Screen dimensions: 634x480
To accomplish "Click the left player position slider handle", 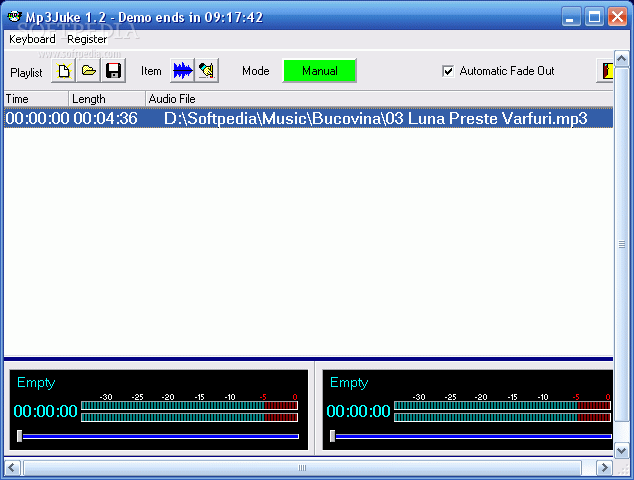I will (x=19, y=436).
